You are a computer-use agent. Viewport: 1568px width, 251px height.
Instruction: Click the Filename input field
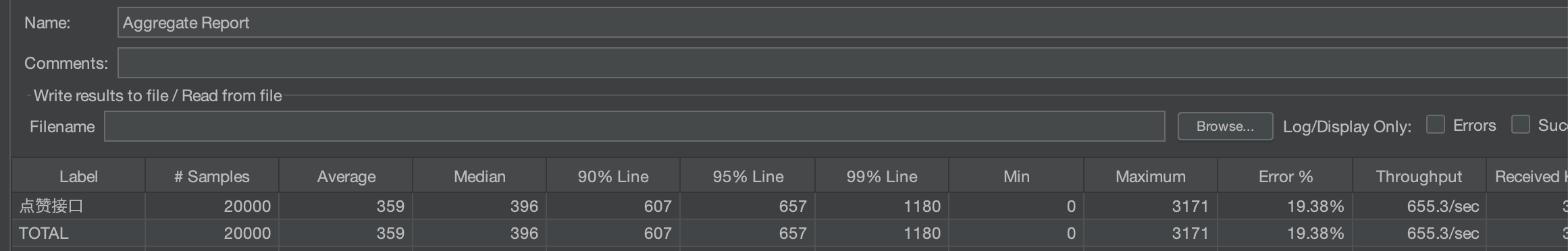[x=634, y=126]
